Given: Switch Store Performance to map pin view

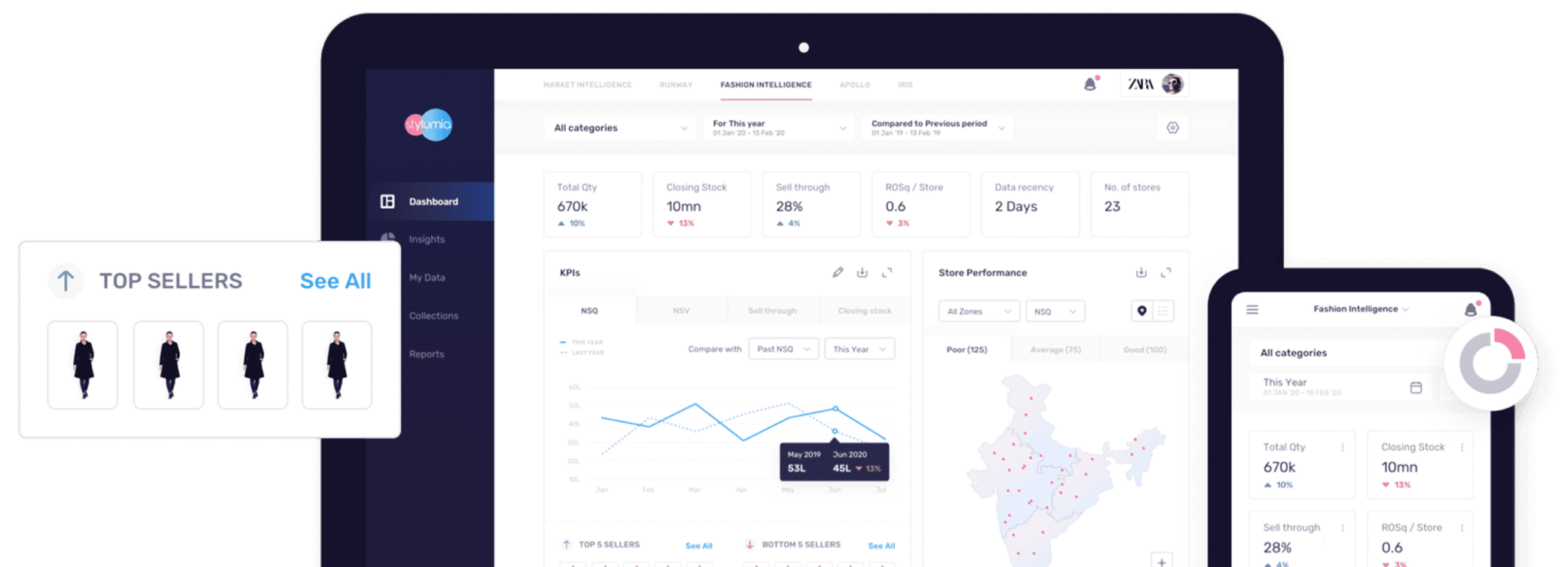Looking at the screenshot, I should pos(1142,311).
